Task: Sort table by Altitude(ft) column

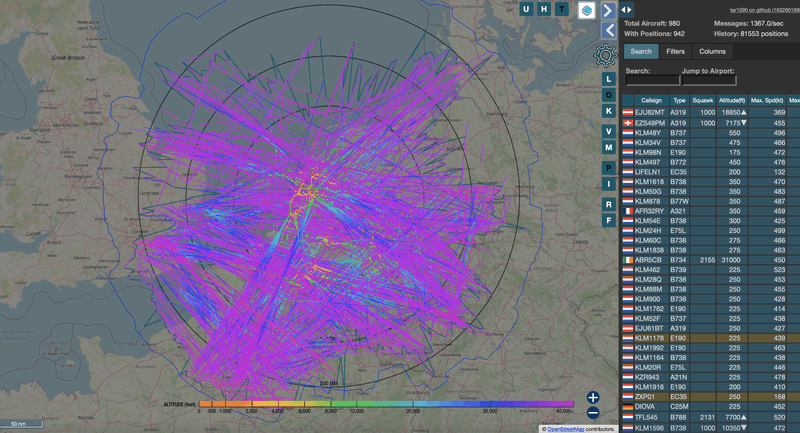Action: (732, 100)
